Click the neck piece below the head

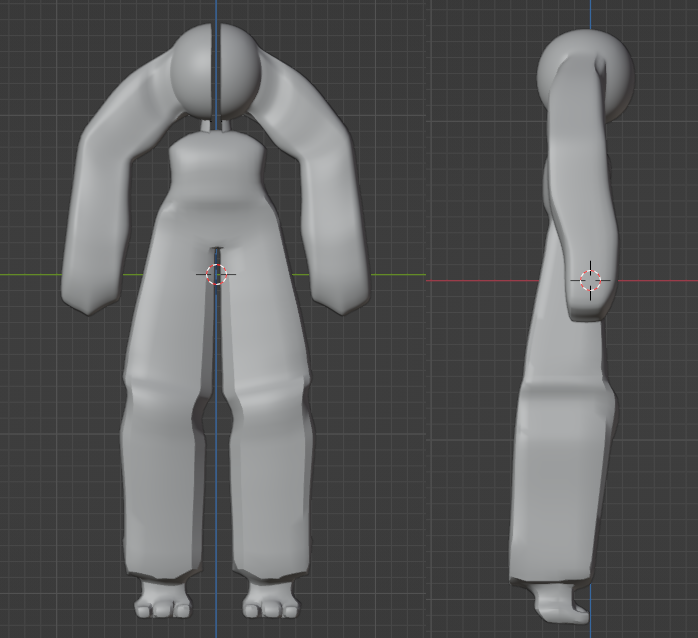(216, 125)
